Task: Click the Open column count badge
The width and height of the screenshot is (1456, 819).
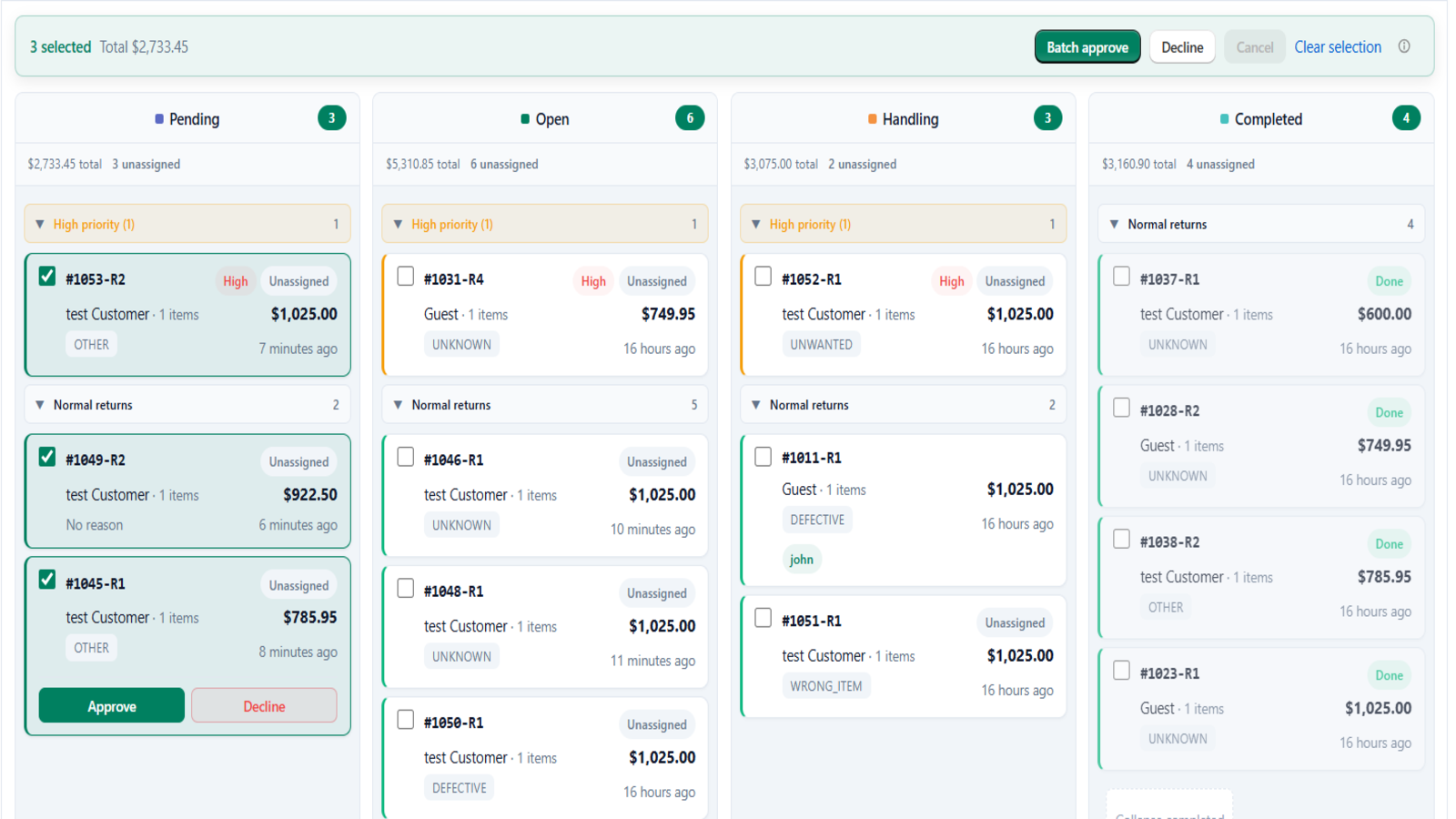Action: tap(690, 118)
